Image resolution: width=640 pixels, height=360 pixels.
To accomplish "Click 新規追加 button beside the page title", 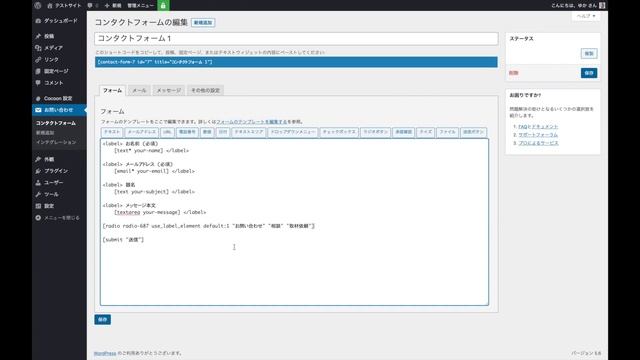I will click(203, 22).
